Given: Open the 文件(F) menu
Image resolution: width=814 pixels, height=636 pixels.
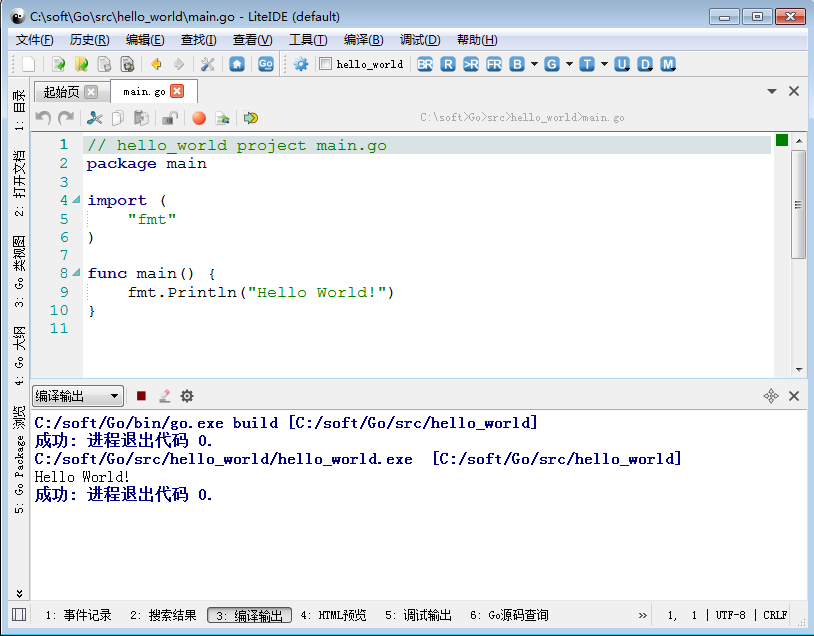Looking at the screenshot, I should (34, 40).
